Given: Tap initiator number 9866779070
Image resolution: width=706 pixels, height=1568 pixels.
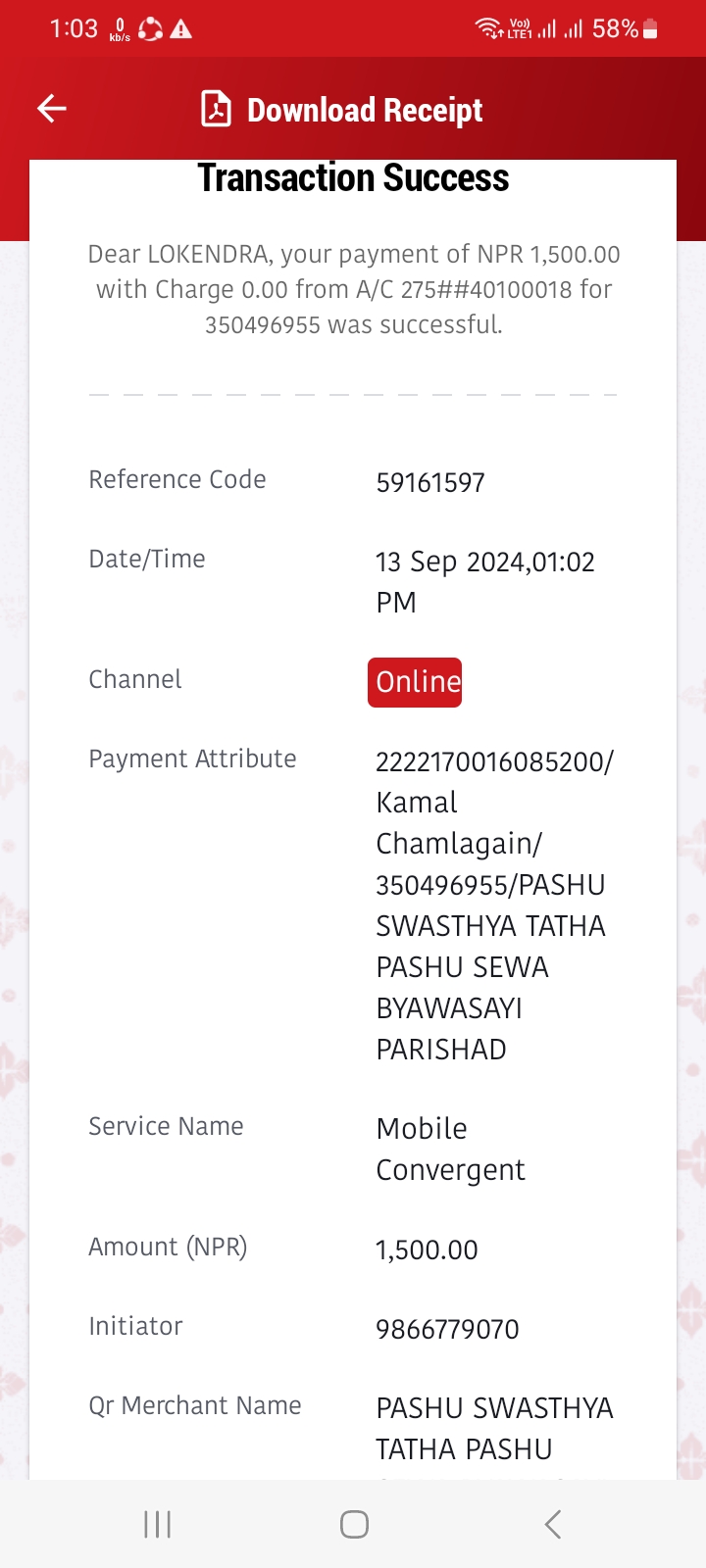Looking at the screenshot, I should point(447,1329).
